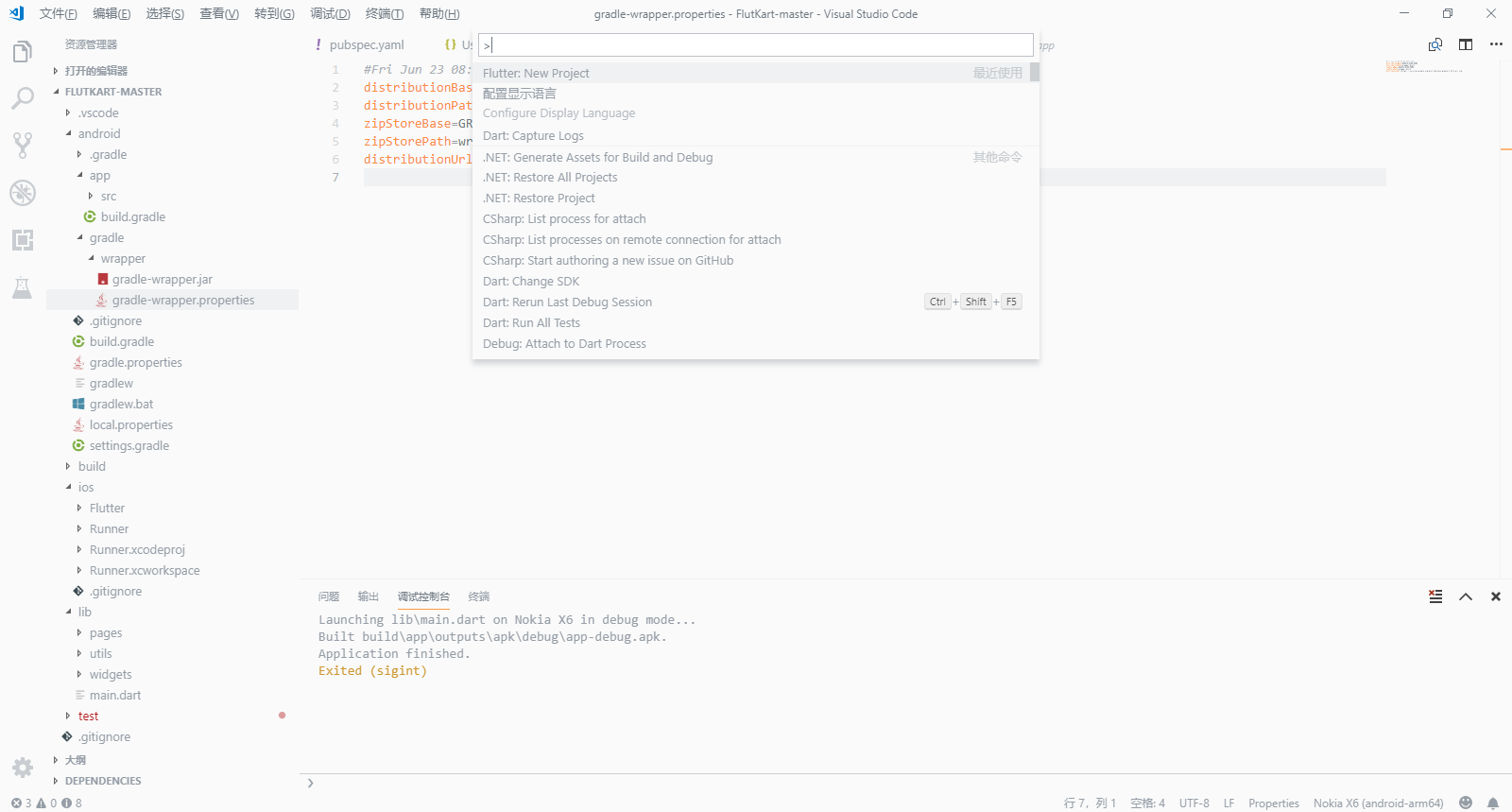Expand the DEPENDENCIES section

point(103,781)
